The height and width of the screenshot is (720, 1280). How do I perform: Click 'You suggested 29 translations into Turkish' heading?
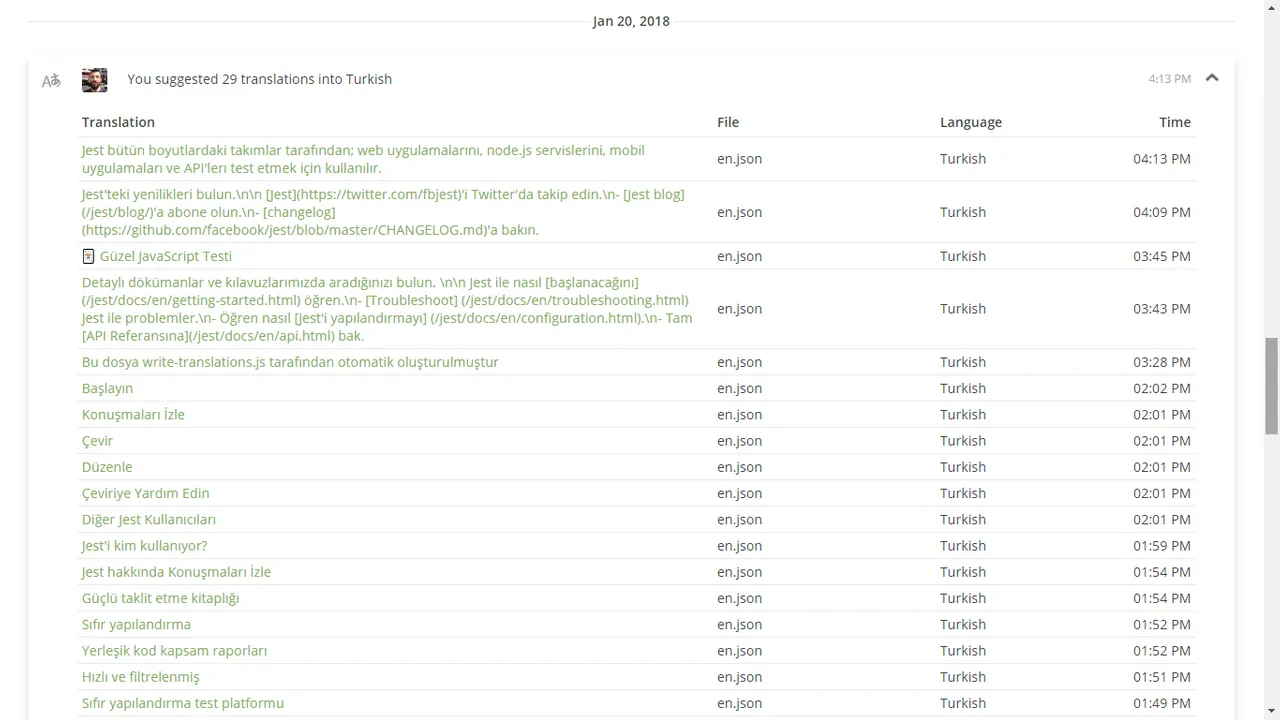[x=260, y=79]
